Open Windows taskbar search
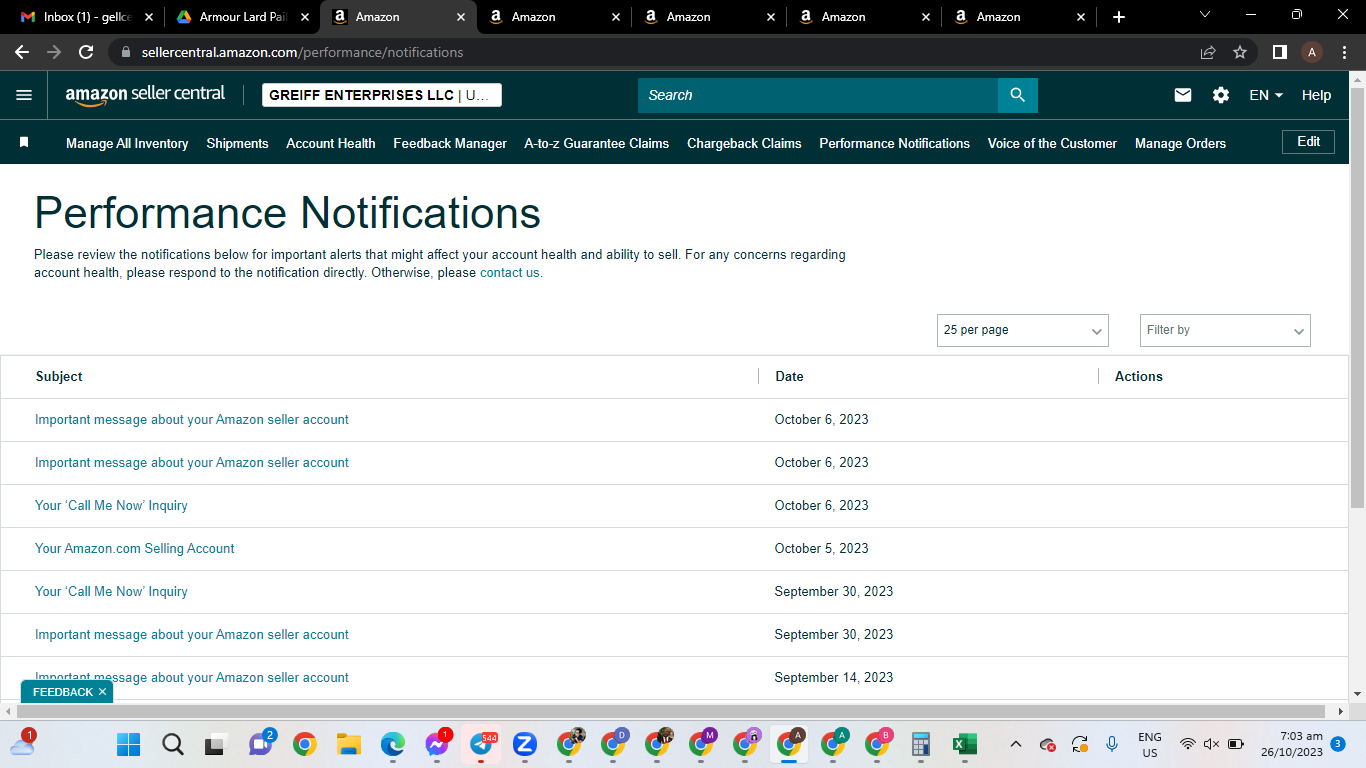 (173, 744)
